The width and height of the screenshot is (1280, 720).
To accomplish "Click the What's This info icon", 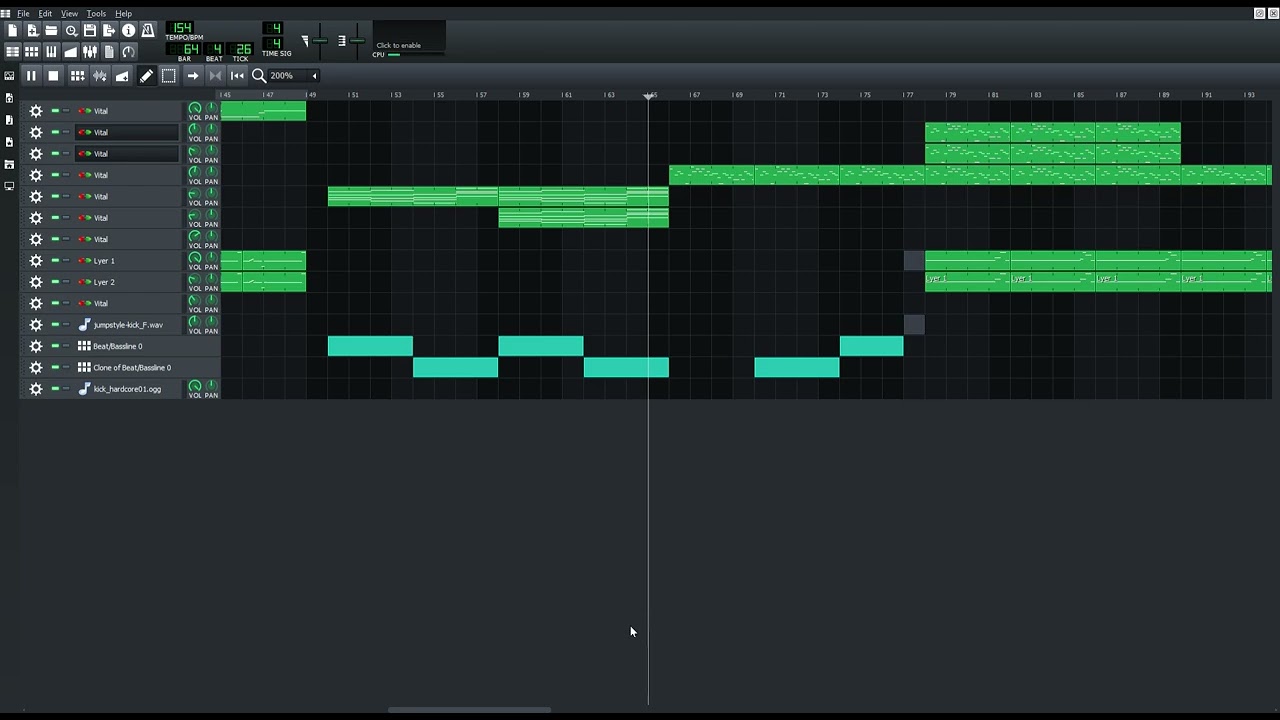I will pos(129,31).
